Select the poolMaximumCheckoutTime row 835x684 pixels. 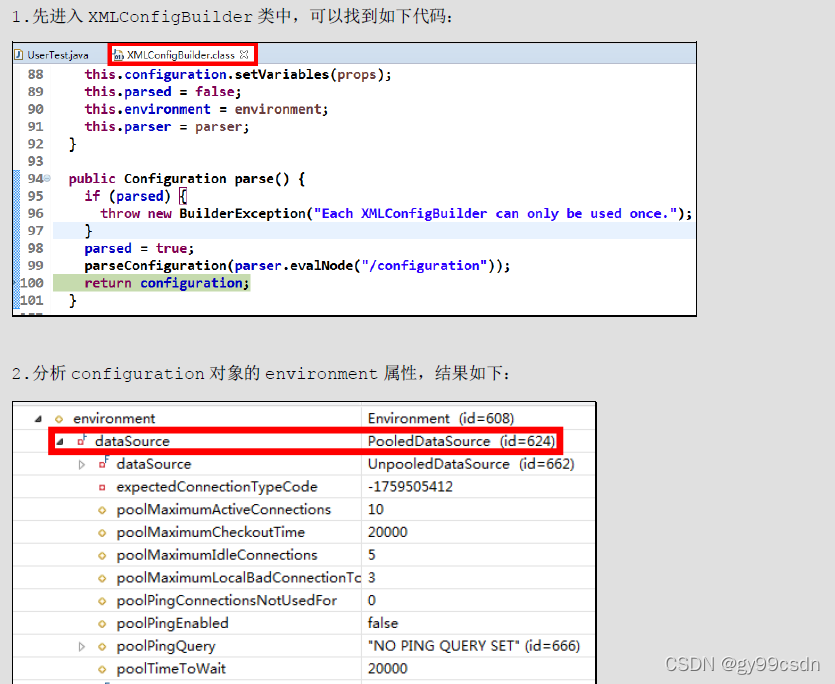304,532
